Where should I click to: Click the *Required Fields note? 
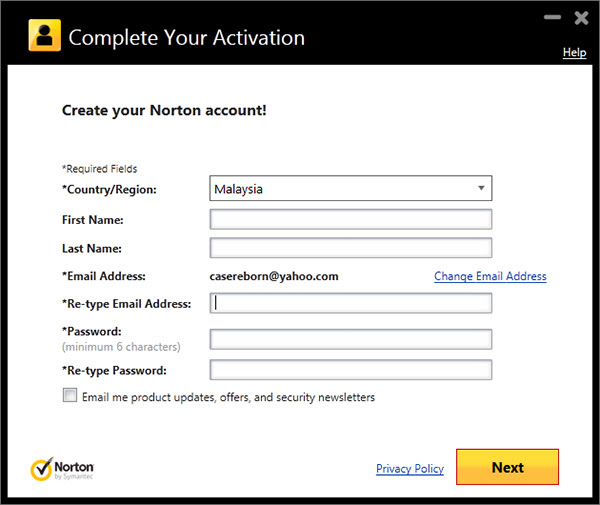[x=99, y=169]
